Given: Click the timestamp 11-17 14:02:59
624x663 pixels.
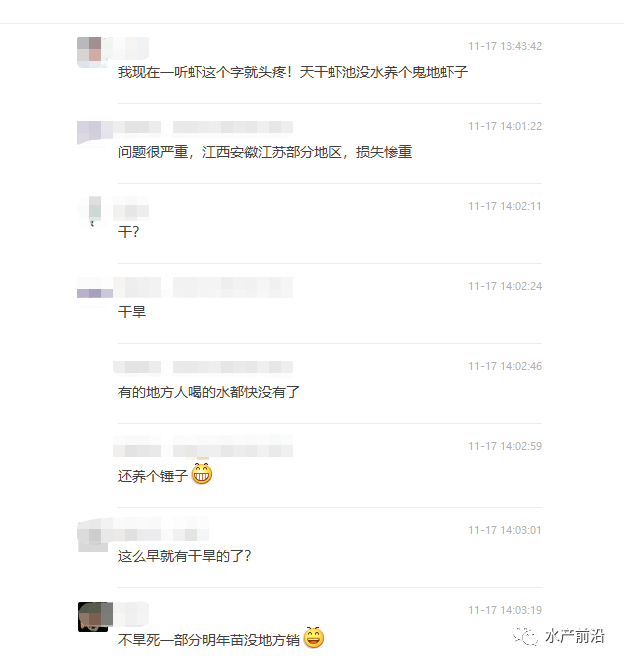Looking at the screenshot, I should (505, 446).
